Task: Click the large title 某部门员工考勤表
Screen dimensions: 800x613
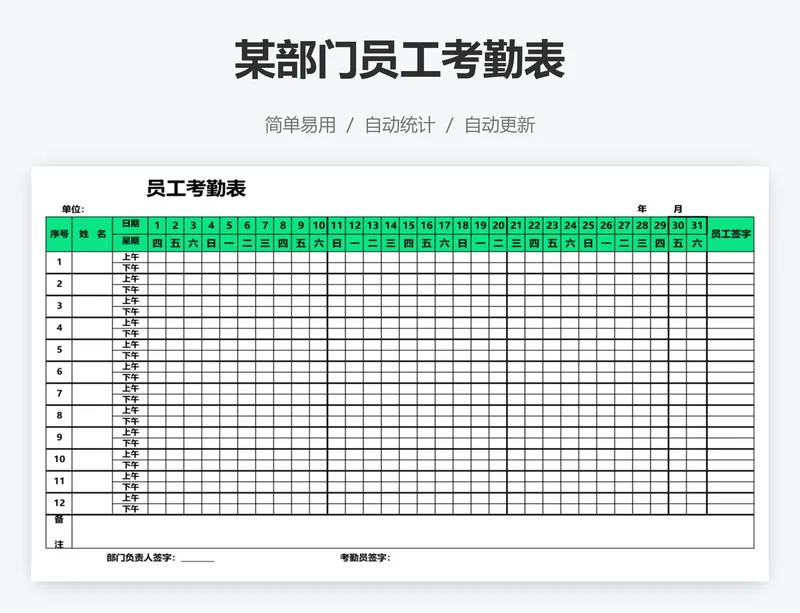Action: click(399, 60)
